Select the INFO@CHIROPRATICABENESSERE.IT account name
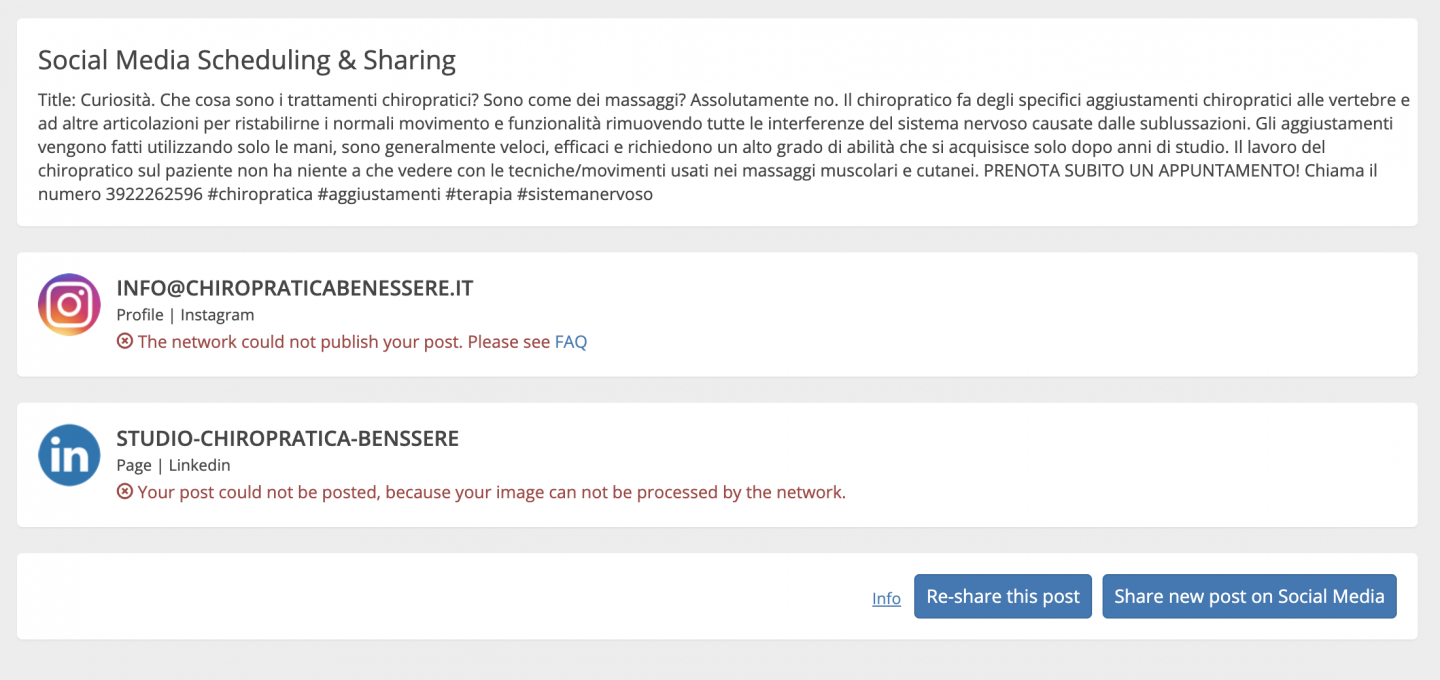The width and height of the screenshot is (1440, 680). point(295,288)
